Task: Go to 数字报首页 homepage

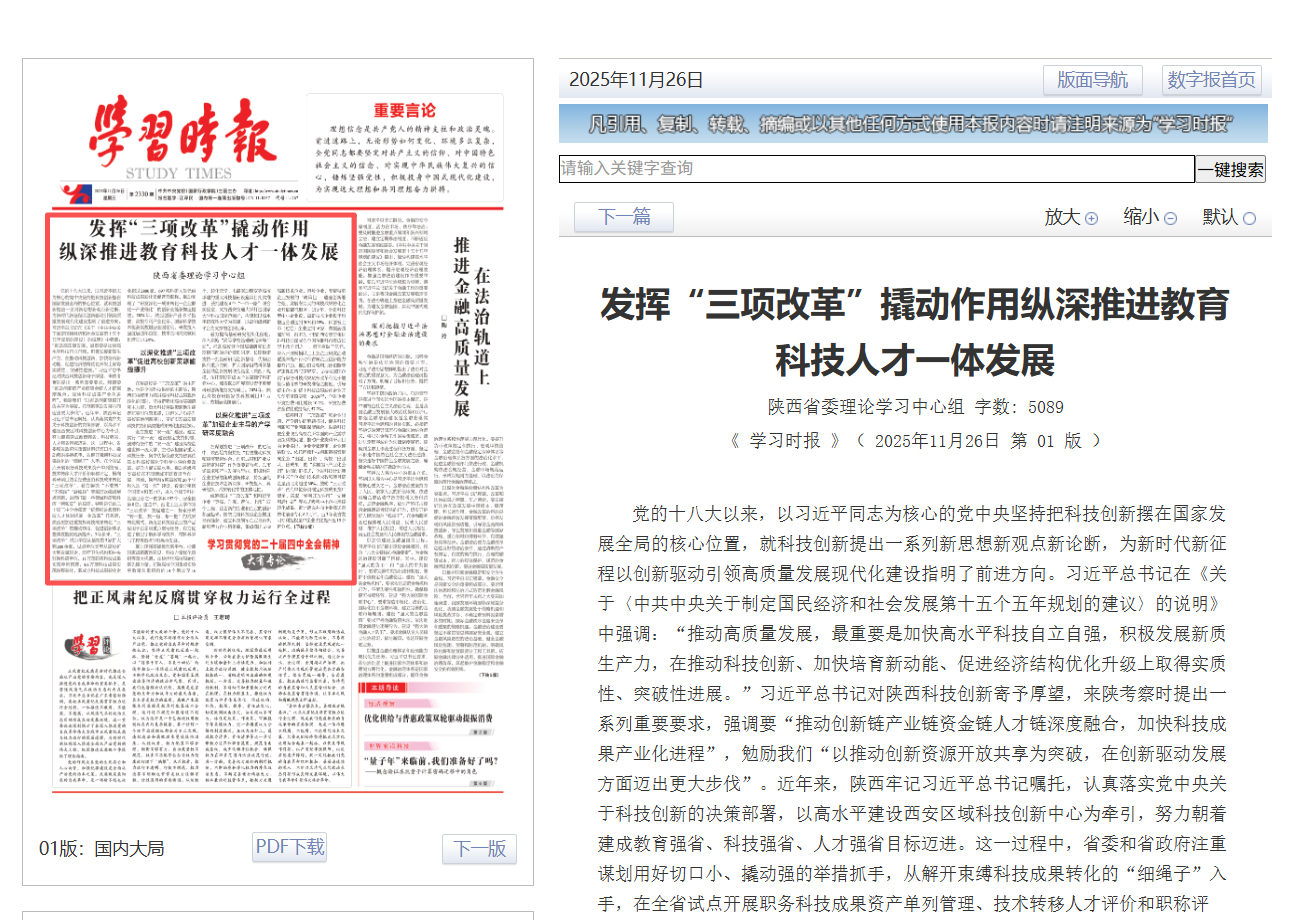Action: coord(1211,80)
